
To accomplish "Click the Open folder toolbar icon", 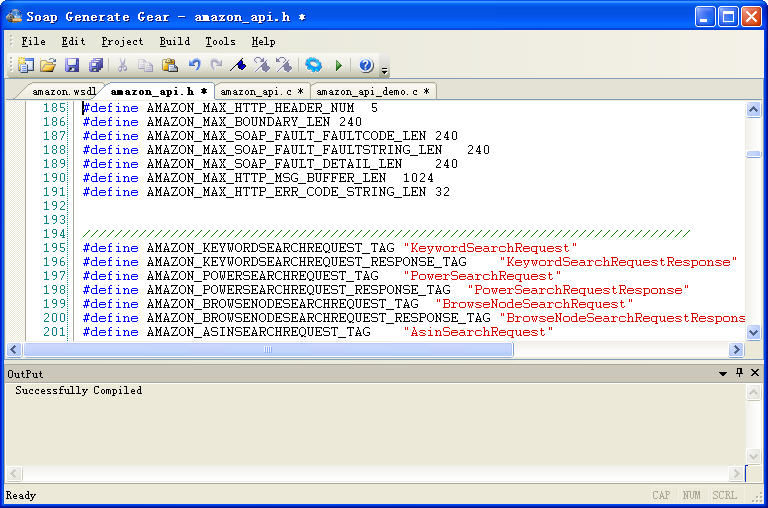I will click(48, 65).
